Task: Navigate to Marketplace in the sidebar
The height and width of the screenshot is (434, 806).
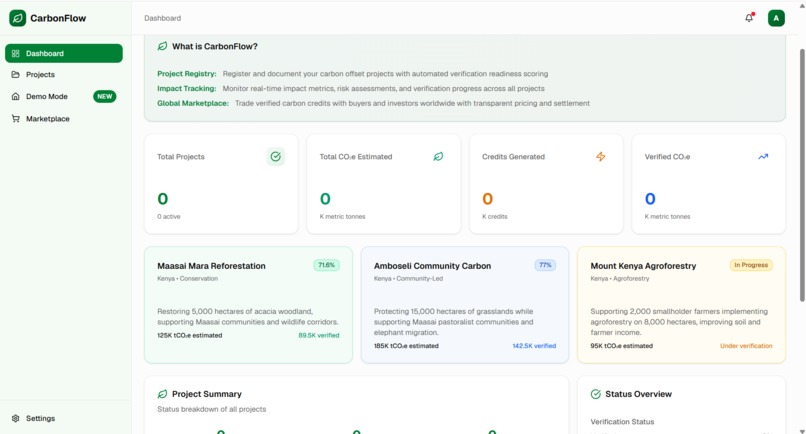Action: coord(64,119)
